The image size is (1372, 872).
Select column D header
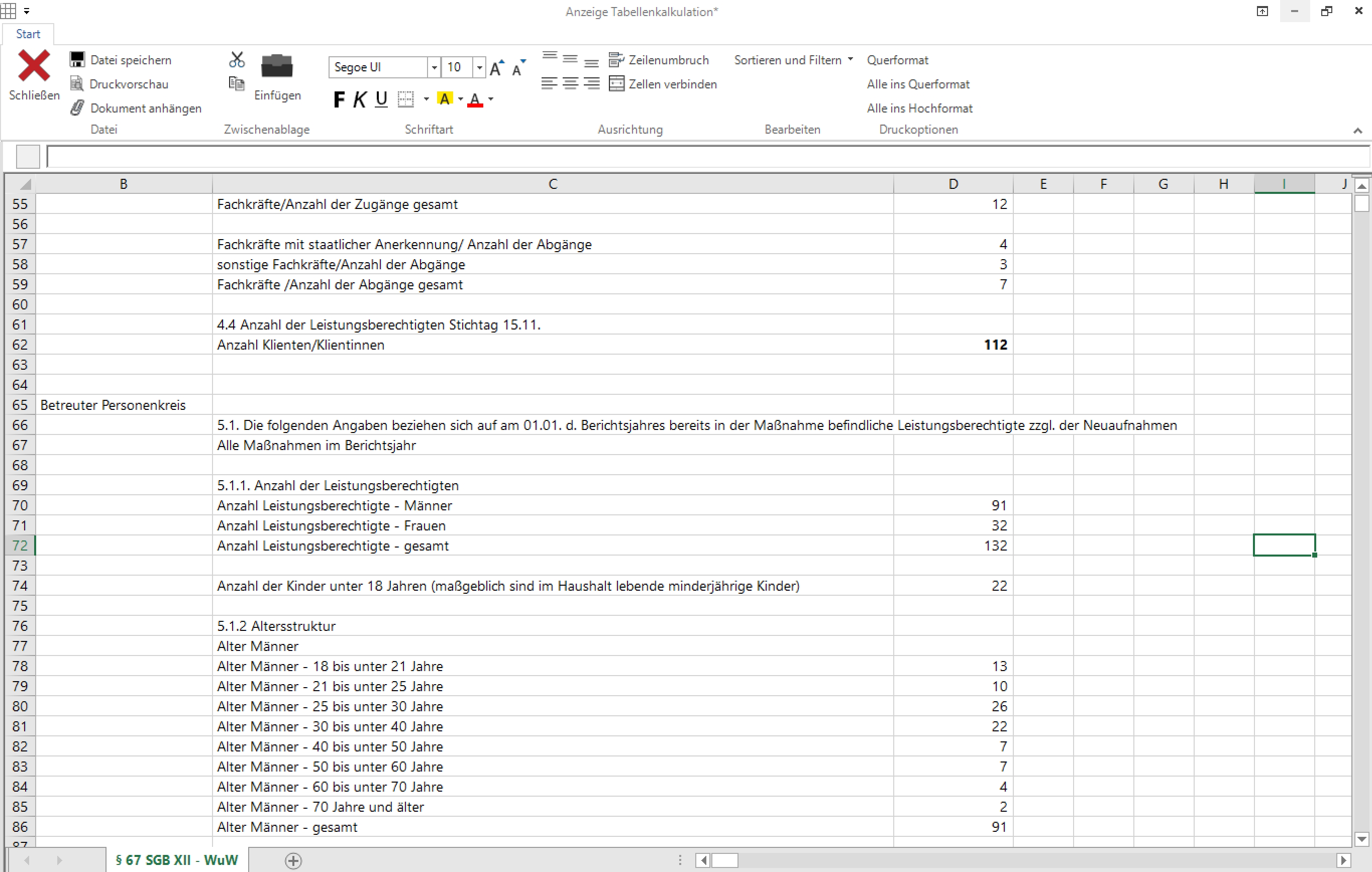click(953, 183)
